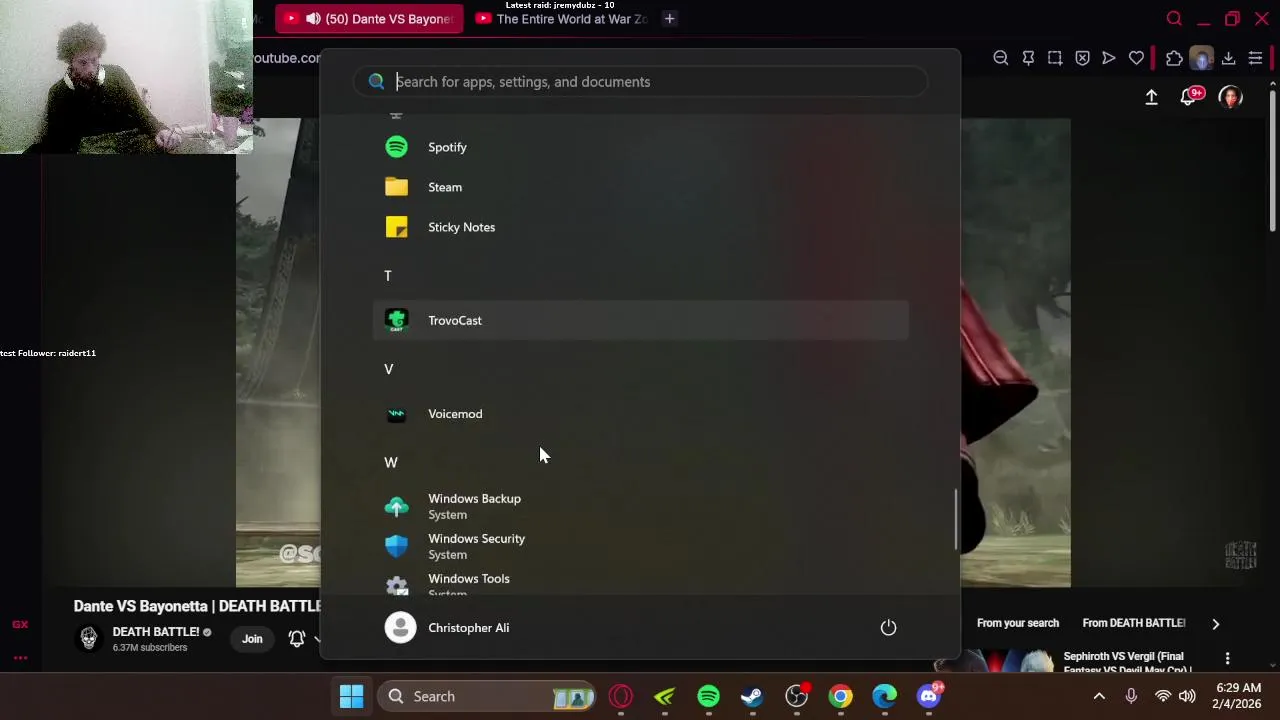Viewport: 1280px width, 720px height.
Task: Open OBS Studio from the taskbar
Action: click(797, 696)
